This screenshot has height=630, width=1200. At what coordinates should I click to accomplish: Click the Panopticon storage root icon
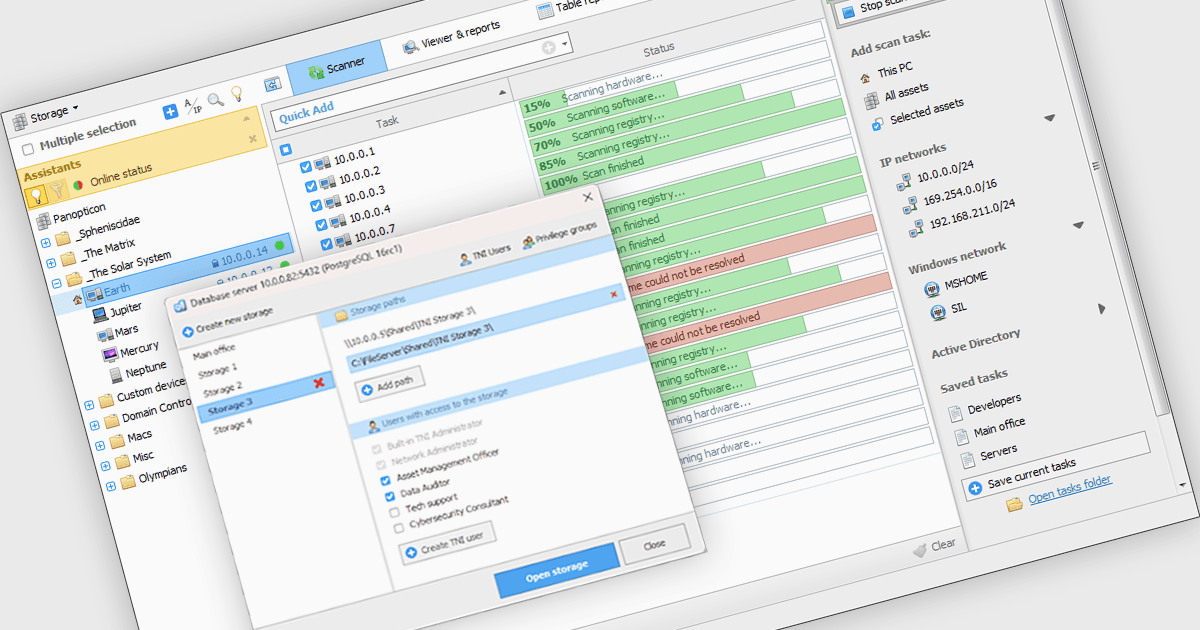click(x=43, y=220)
